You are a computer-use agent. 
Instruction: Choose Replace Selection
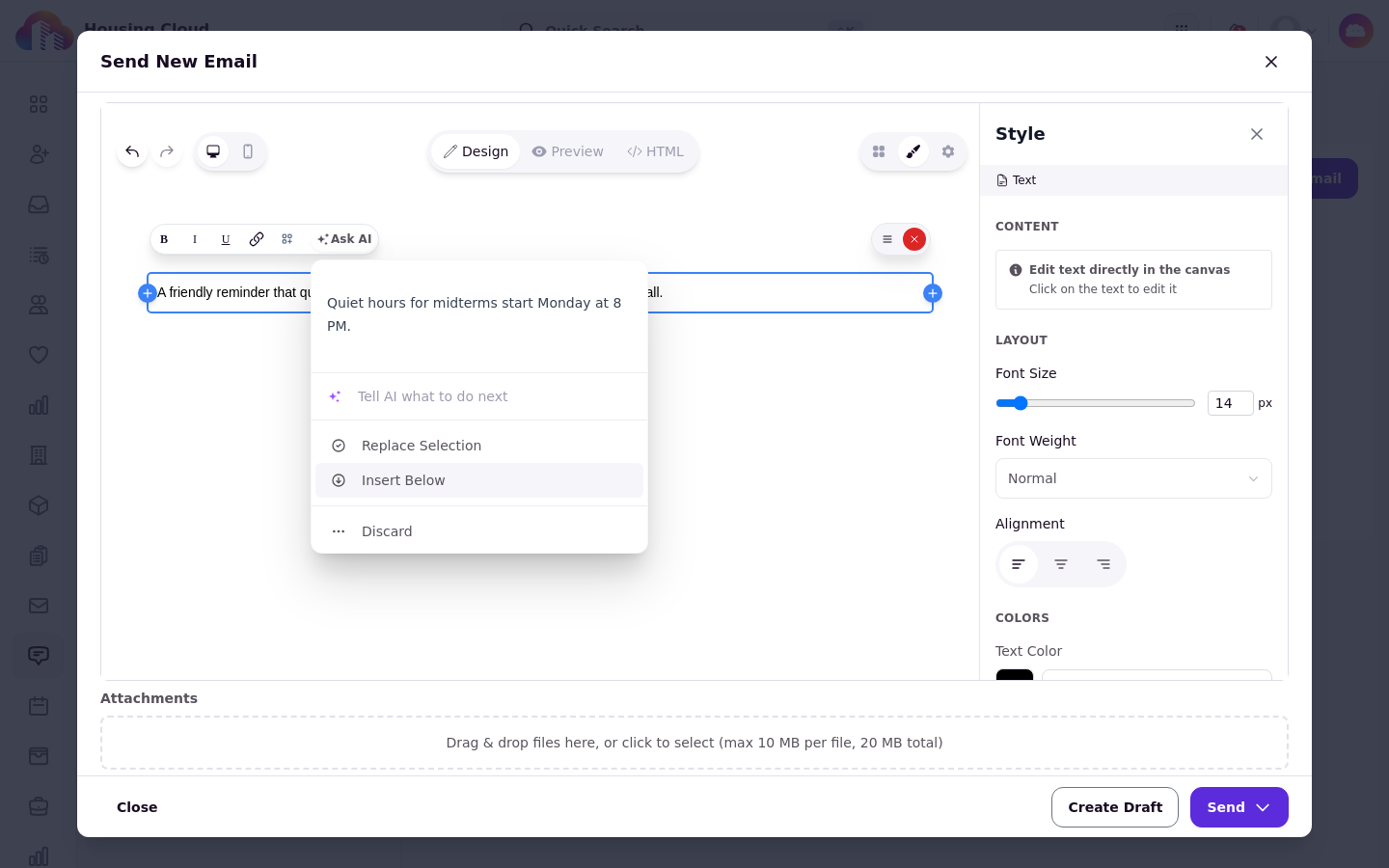(479, 446)
